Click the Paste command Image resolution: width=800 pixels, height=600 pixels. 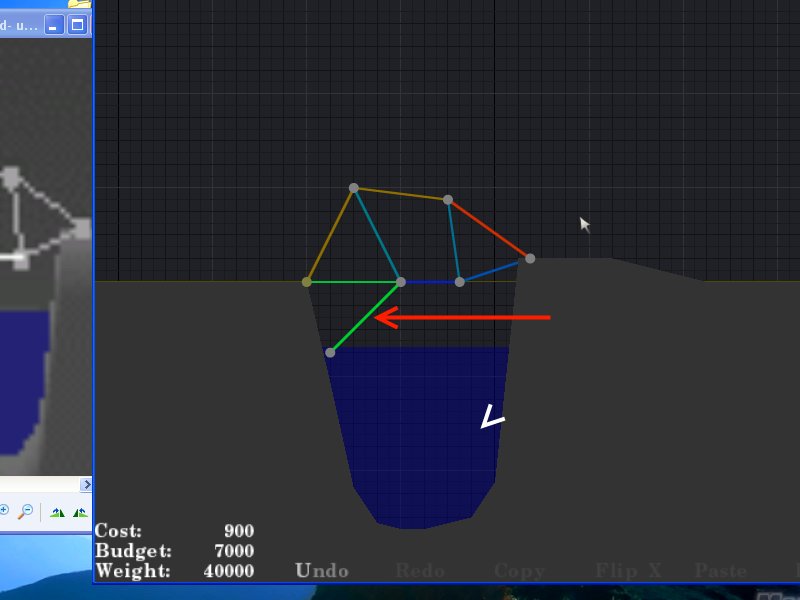coord(721,571)
